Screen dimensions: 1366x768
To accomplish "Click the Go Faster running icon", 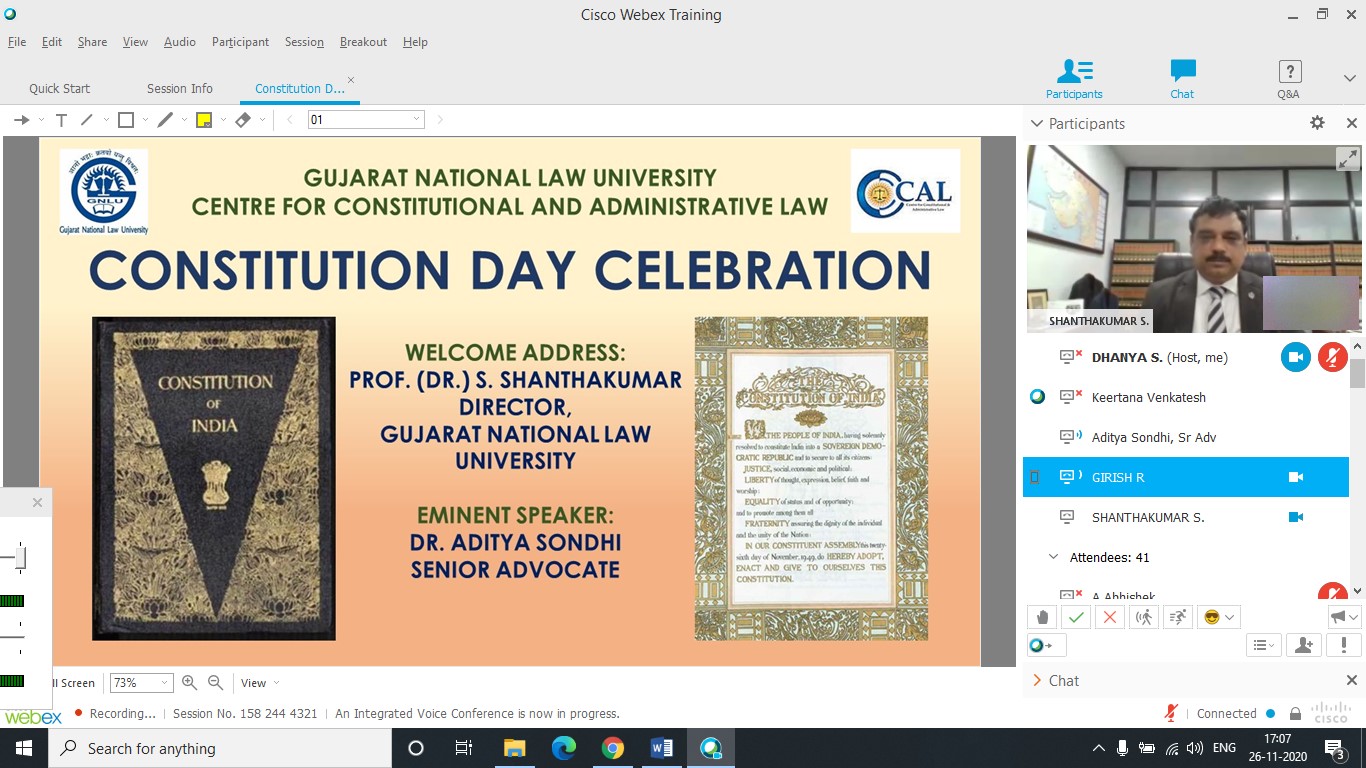I will click(x=1178, y=617).
